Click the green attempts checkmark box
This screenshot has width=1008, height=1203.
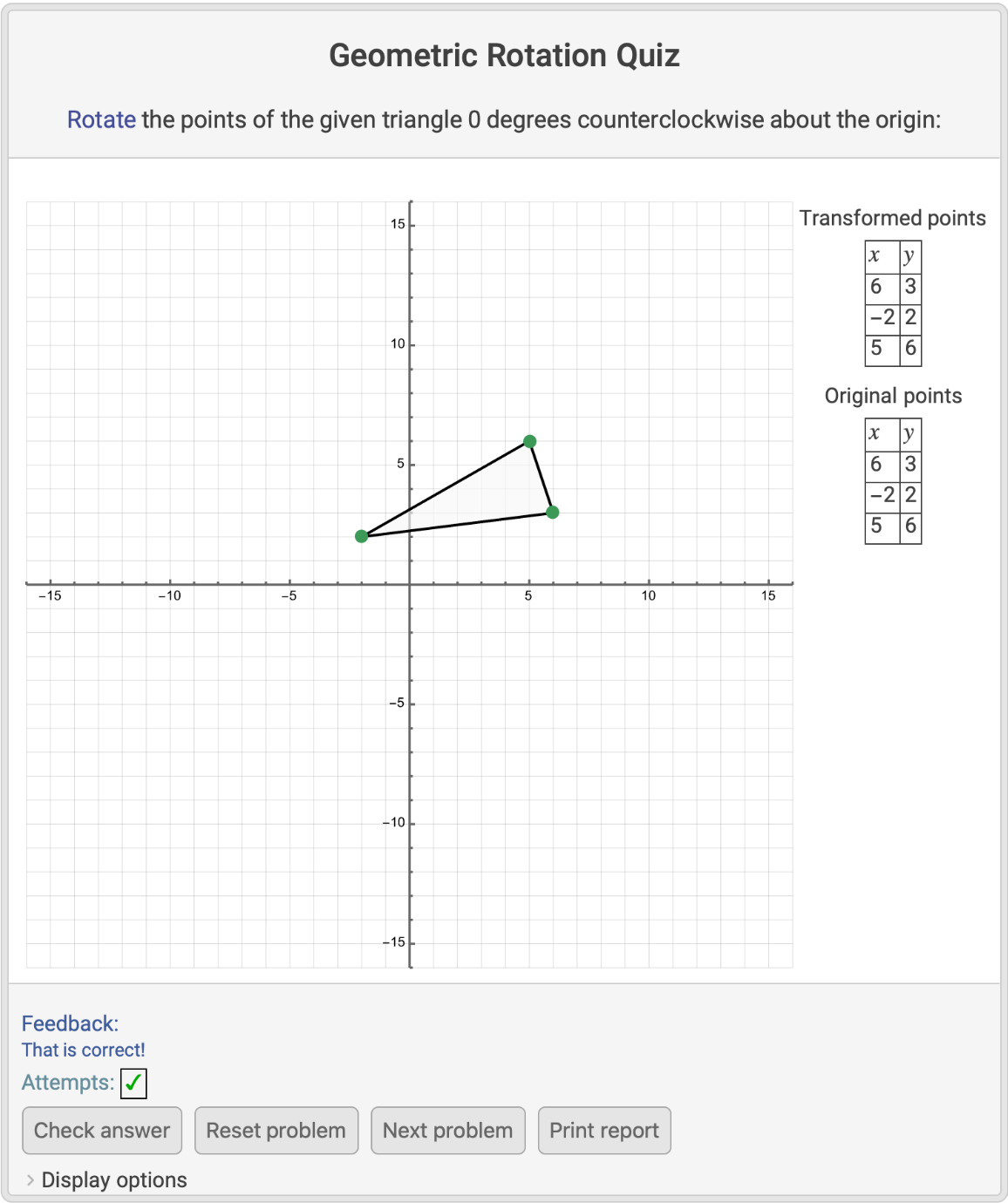(133, 1084)
